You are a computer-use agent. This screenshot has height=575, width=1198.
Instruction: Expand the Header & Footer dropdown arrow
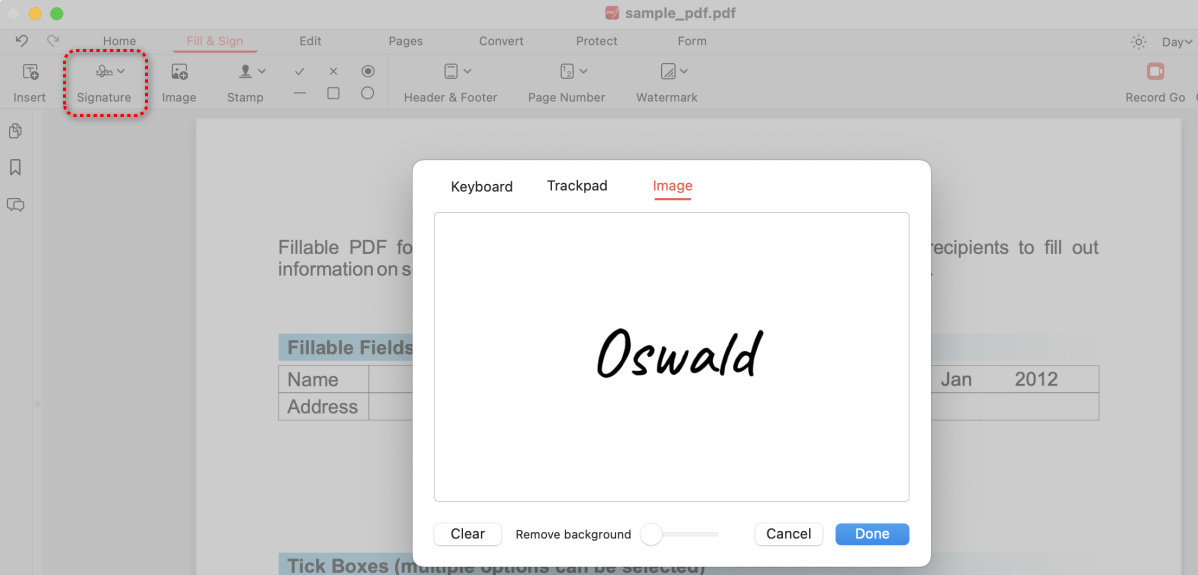pyautogui.click(x=467, y=71)
